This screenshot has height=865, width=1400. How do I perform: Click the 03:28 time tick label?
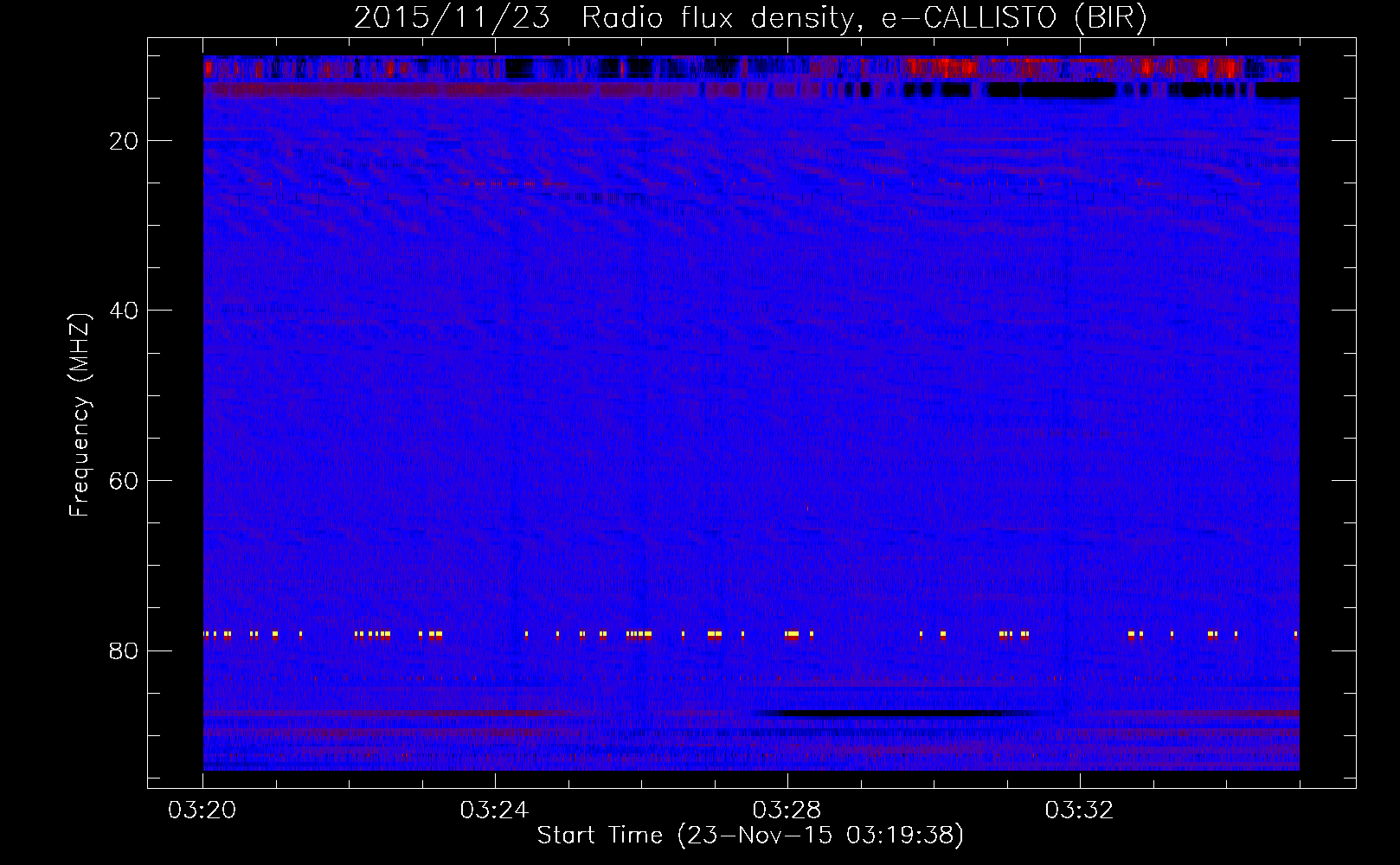[787, 811]
